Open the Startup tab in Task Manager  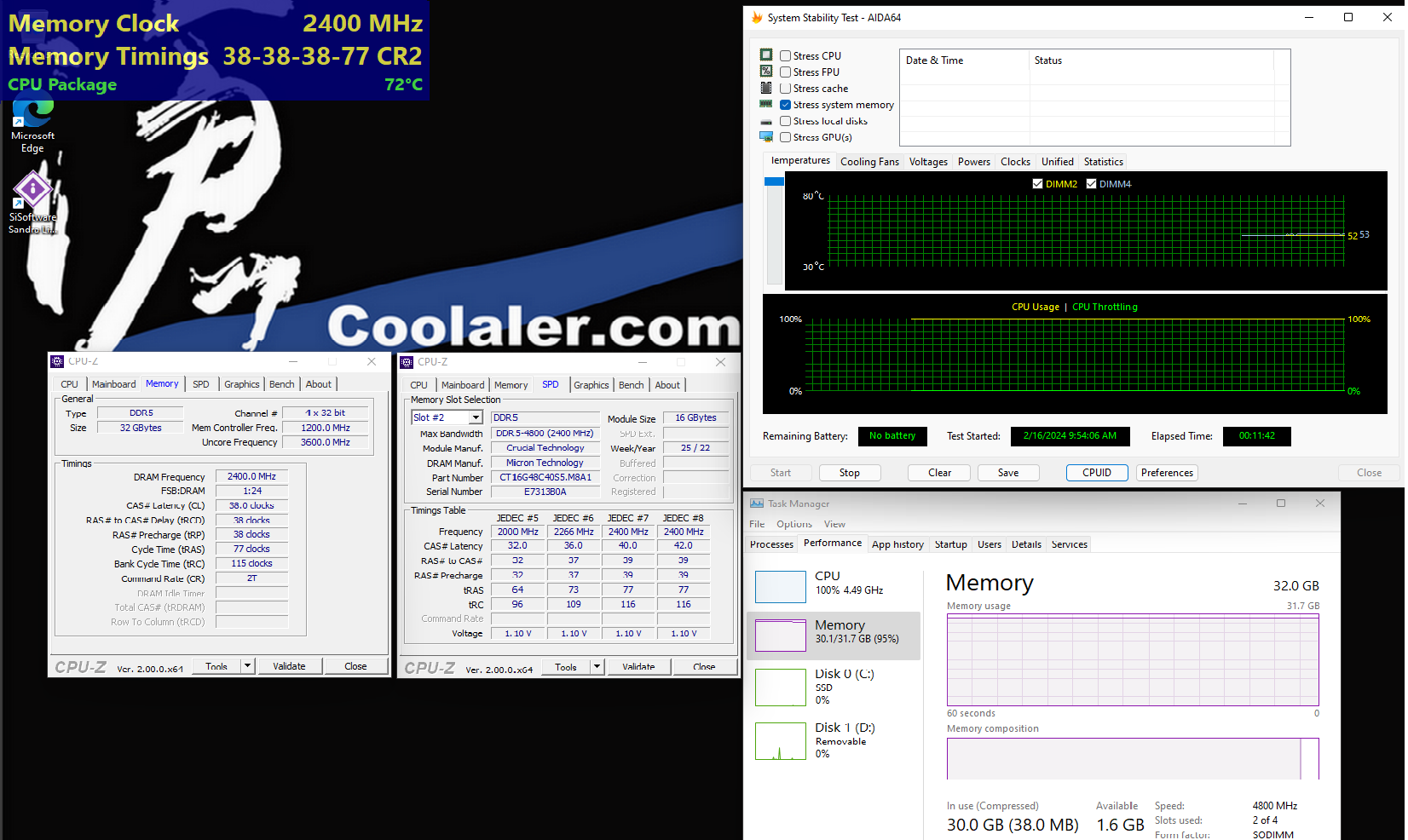(x=950, y=544)
